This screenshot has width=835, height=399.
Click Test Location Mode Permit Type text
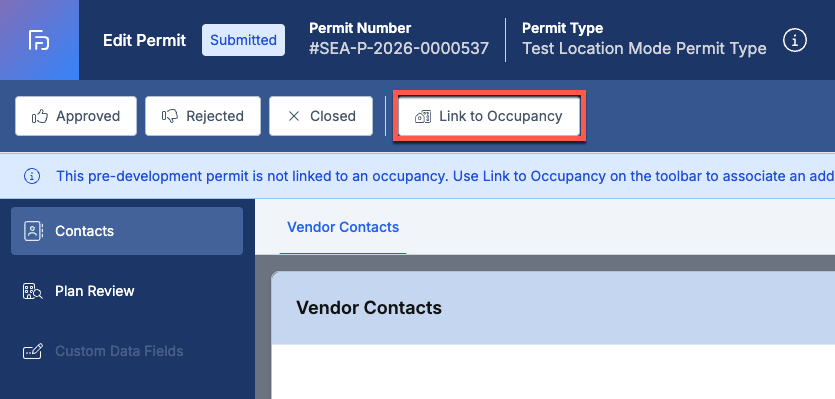pyautogui.click(x=644, y=48)
